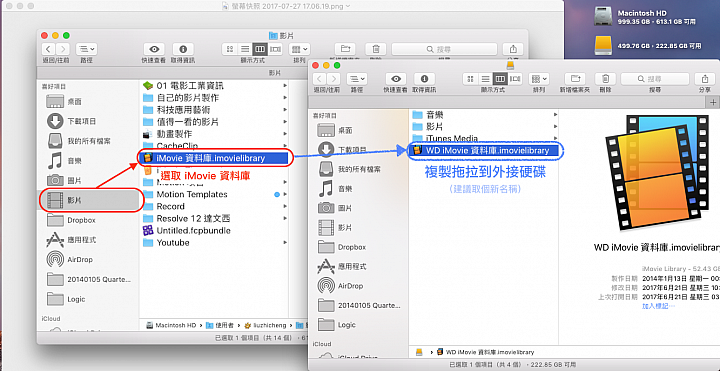Expand 自己的影片製作 folder arrow
Image resolution: width=720 pixels, height=371 pixels.
pos(285,98)
